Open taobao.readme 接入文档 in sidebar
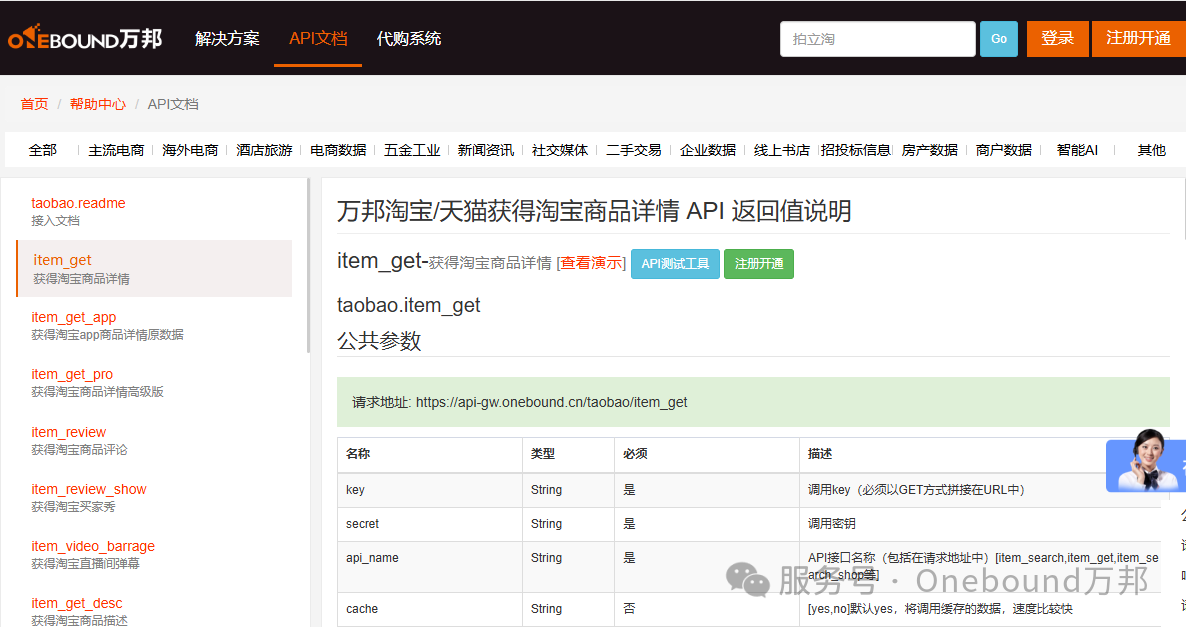This screenshot has height=627, width=1186. click(78, 211)
